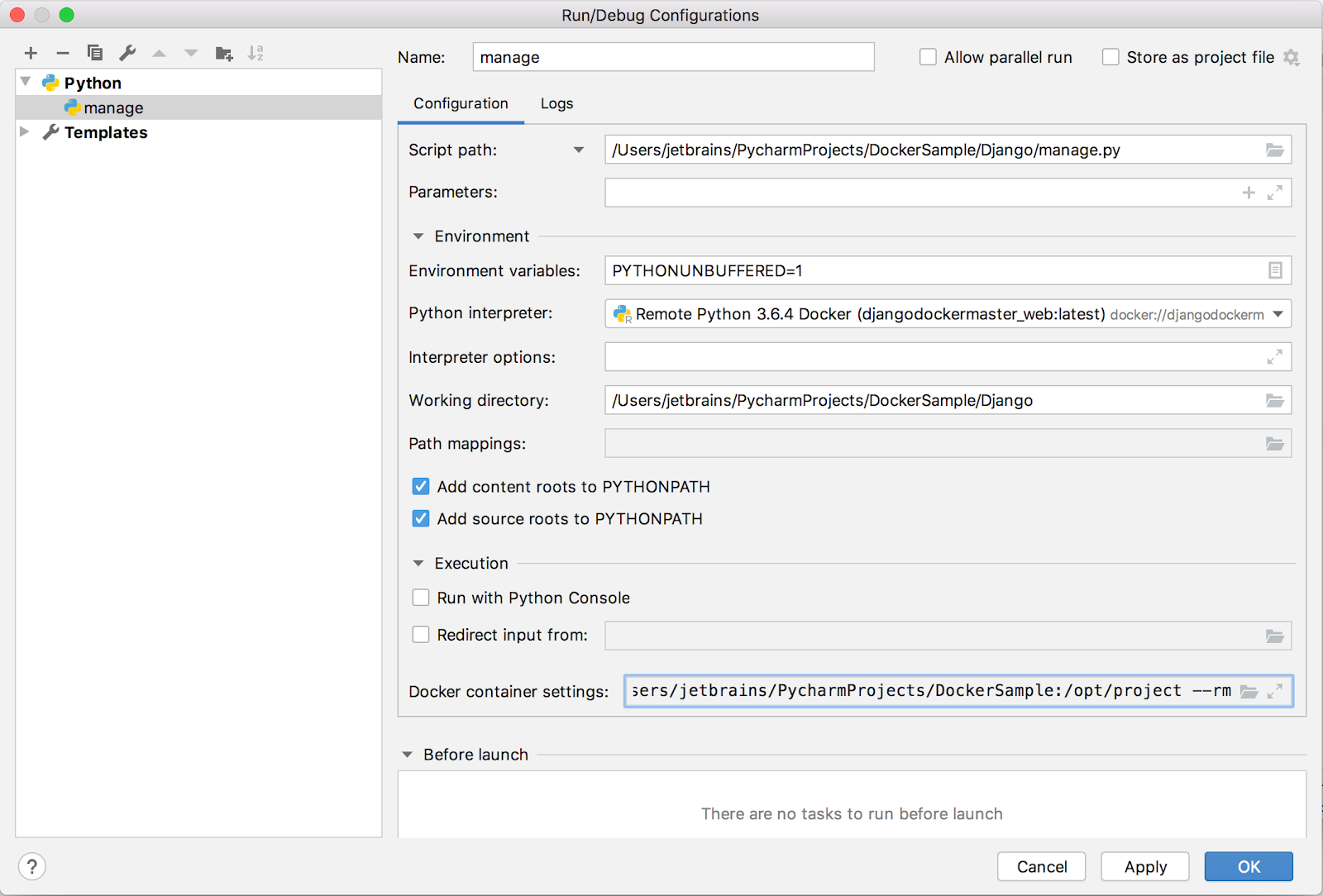This screenshot has height=896, width=1323.
Task: Create new folder for configurations
Action: 224,53
